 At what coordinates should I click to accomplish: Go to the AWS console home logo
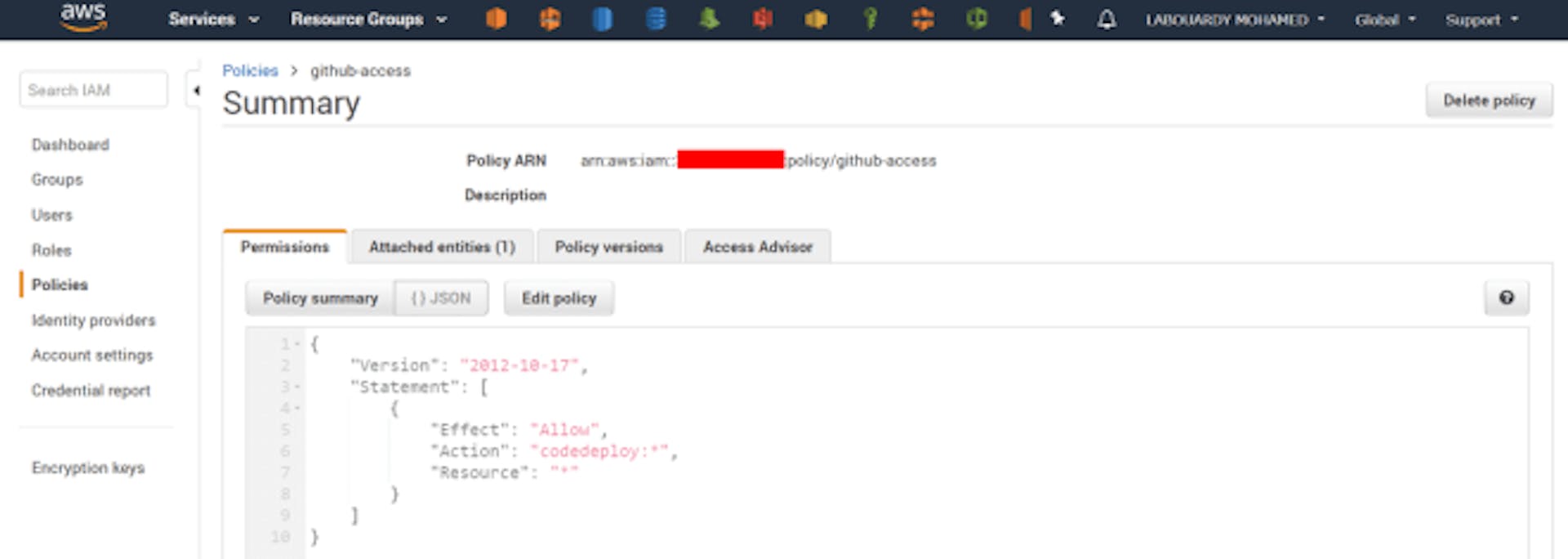(83, 17)
